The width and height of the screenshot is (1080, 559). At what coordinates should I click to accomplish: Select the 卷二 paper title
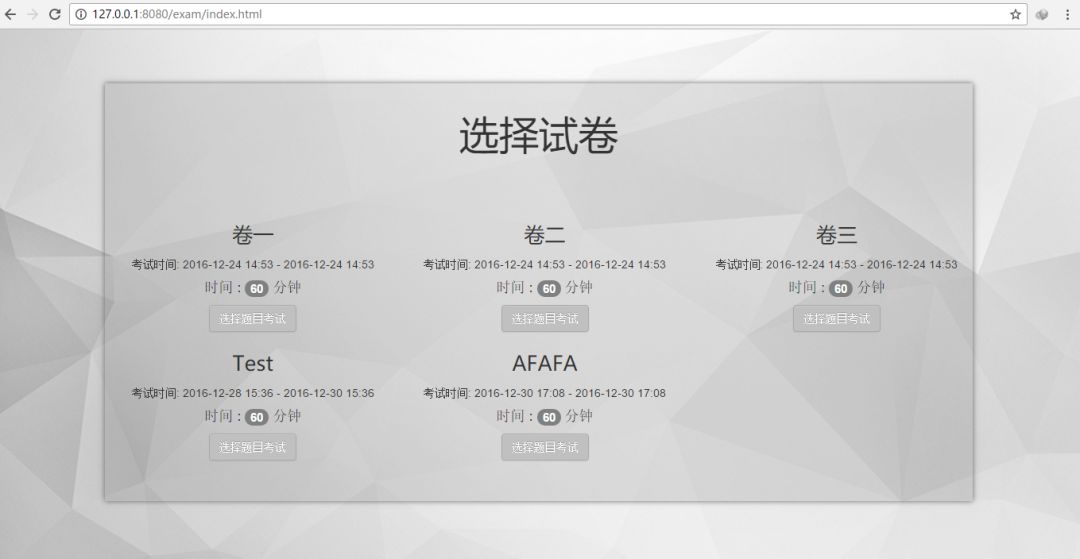click(x=545, y=235)
